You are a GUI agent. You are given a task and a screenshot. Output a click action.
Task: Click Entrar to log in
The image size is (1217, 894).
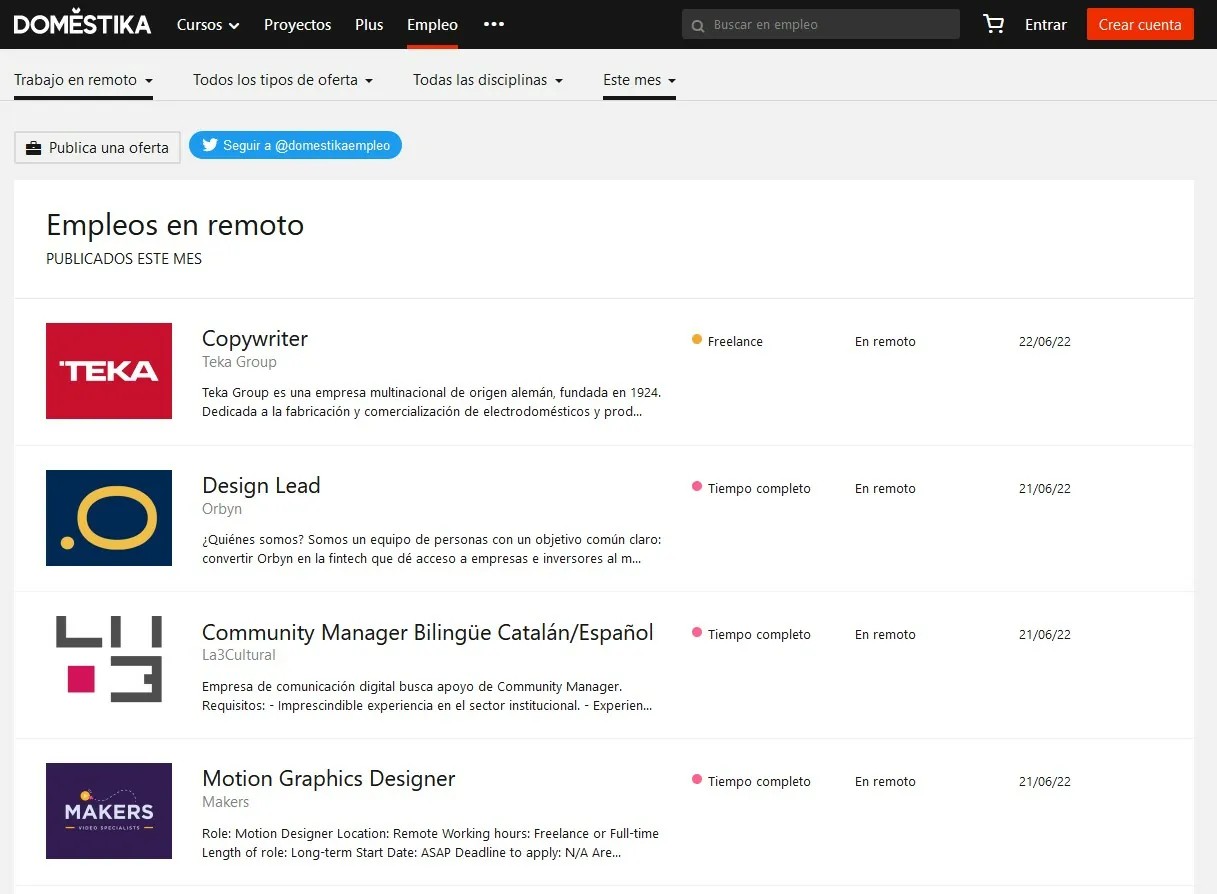[x=1046, y=25]
